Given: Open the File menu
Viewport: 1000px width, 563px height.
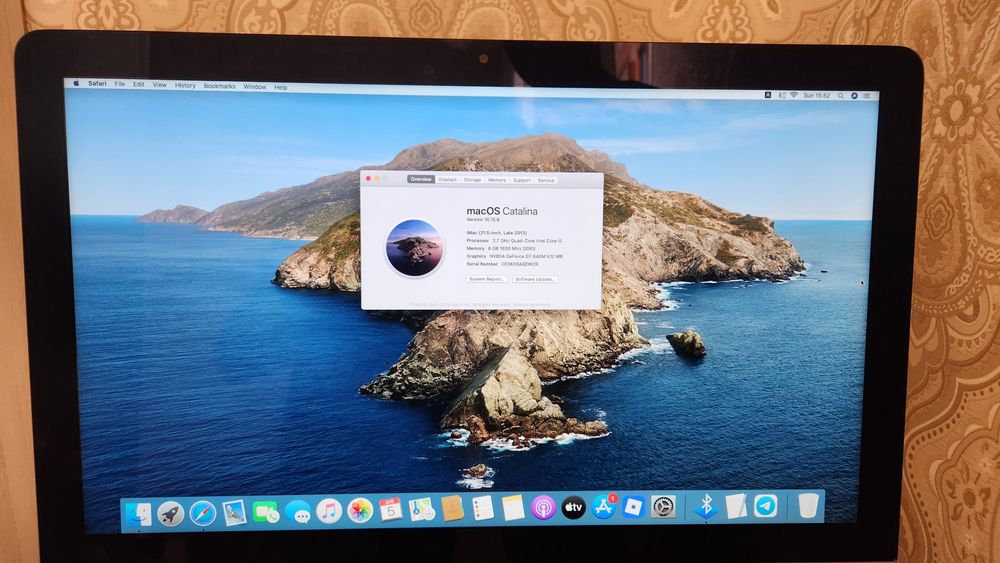Looking at the screenshot, I should point(119,84).
